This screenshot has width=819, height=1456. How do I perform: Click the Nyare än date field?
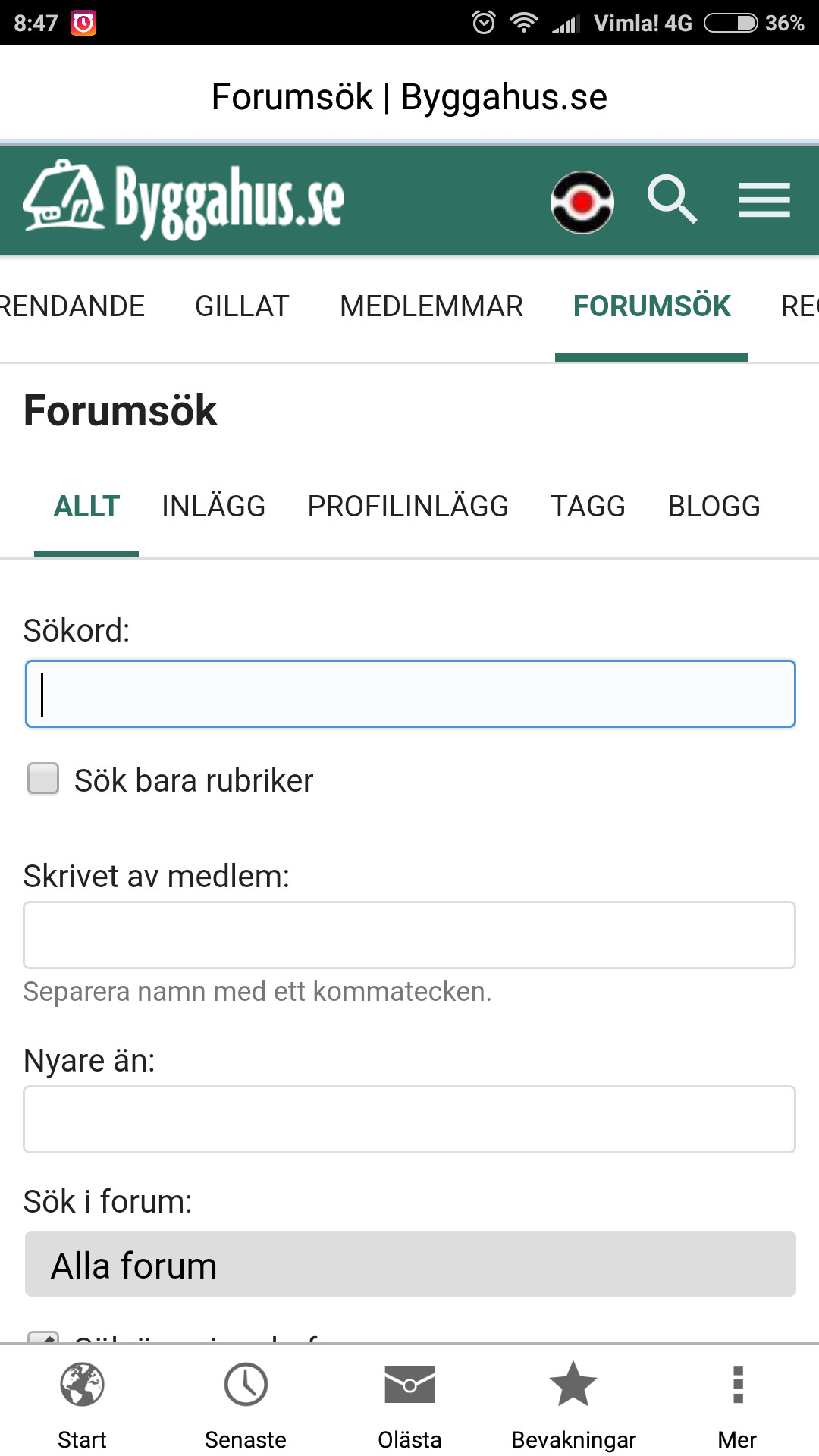coord(409,1119)
